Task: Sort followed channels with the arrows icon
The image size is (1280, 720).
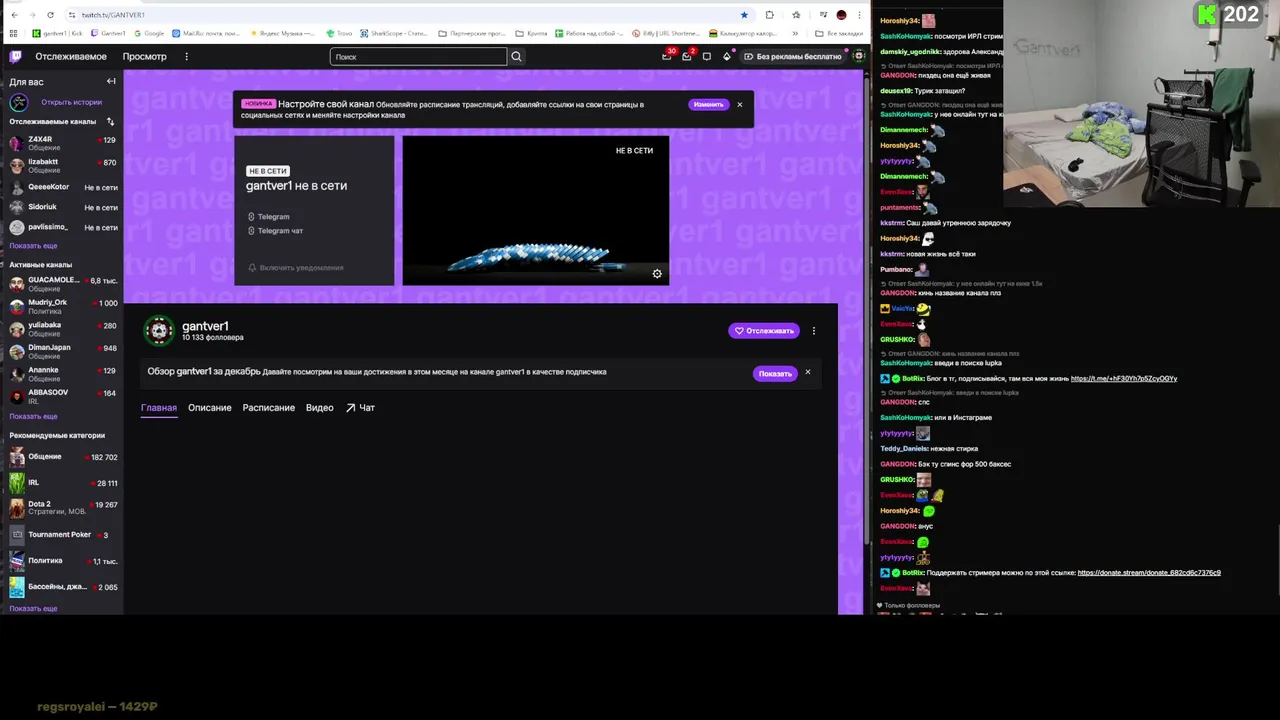Action: pyautogui.click(x=110, y=121)
